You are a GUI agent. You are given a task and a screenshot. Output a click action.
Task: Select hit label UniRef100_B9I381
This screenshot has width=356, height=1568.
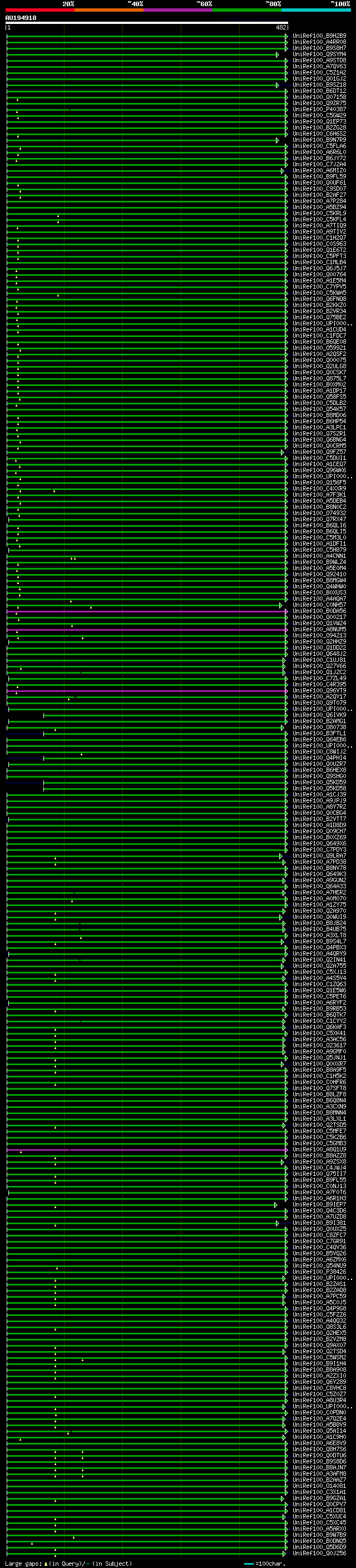click(x=319, y=1223)
